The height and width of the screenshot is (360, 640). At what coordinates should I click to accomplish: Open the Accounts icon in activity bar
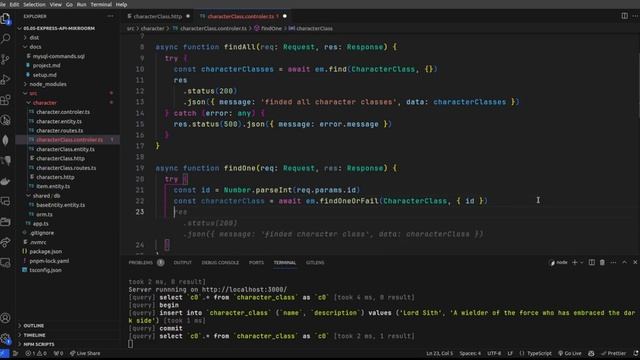6,318
